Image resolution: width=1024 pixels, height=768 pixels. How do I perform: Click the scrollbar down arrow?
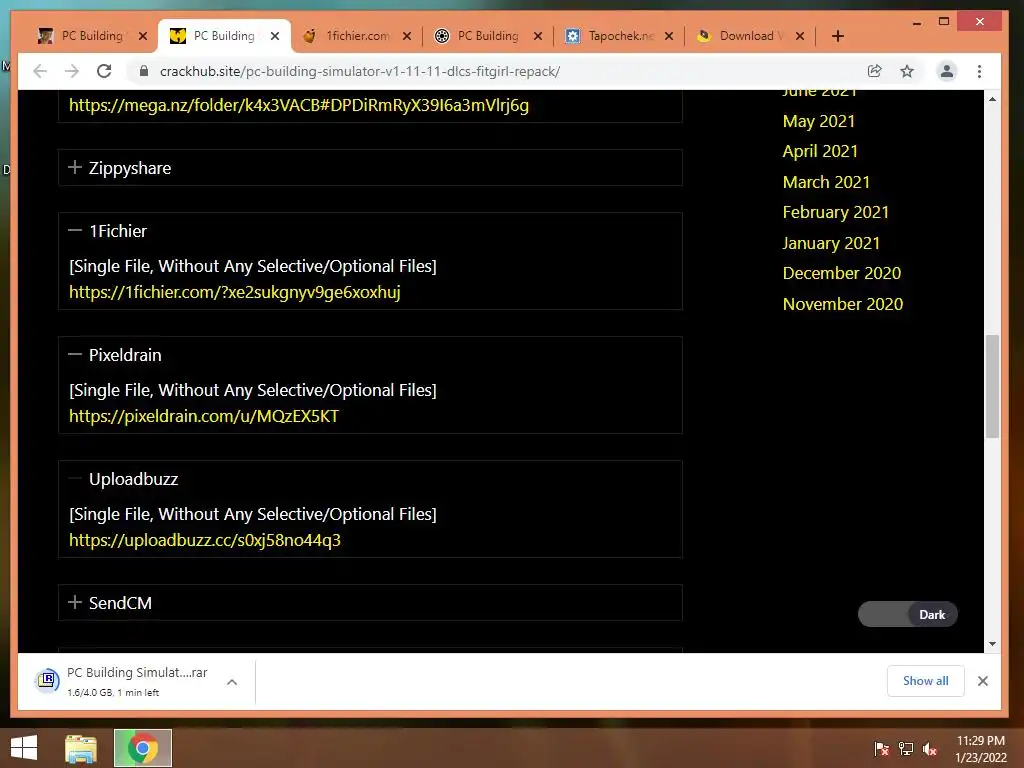point(992,644)
